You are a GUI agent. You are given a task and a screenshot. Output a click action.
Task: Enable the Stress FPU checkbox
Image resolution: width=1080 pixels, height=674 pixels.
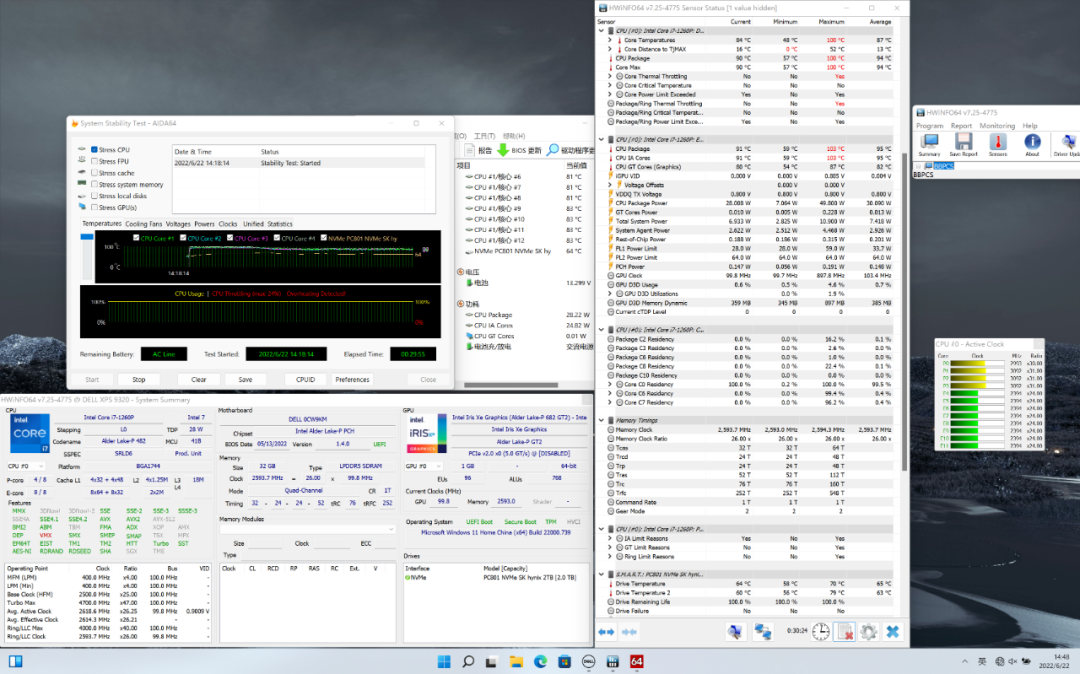[x=95, y=161]
